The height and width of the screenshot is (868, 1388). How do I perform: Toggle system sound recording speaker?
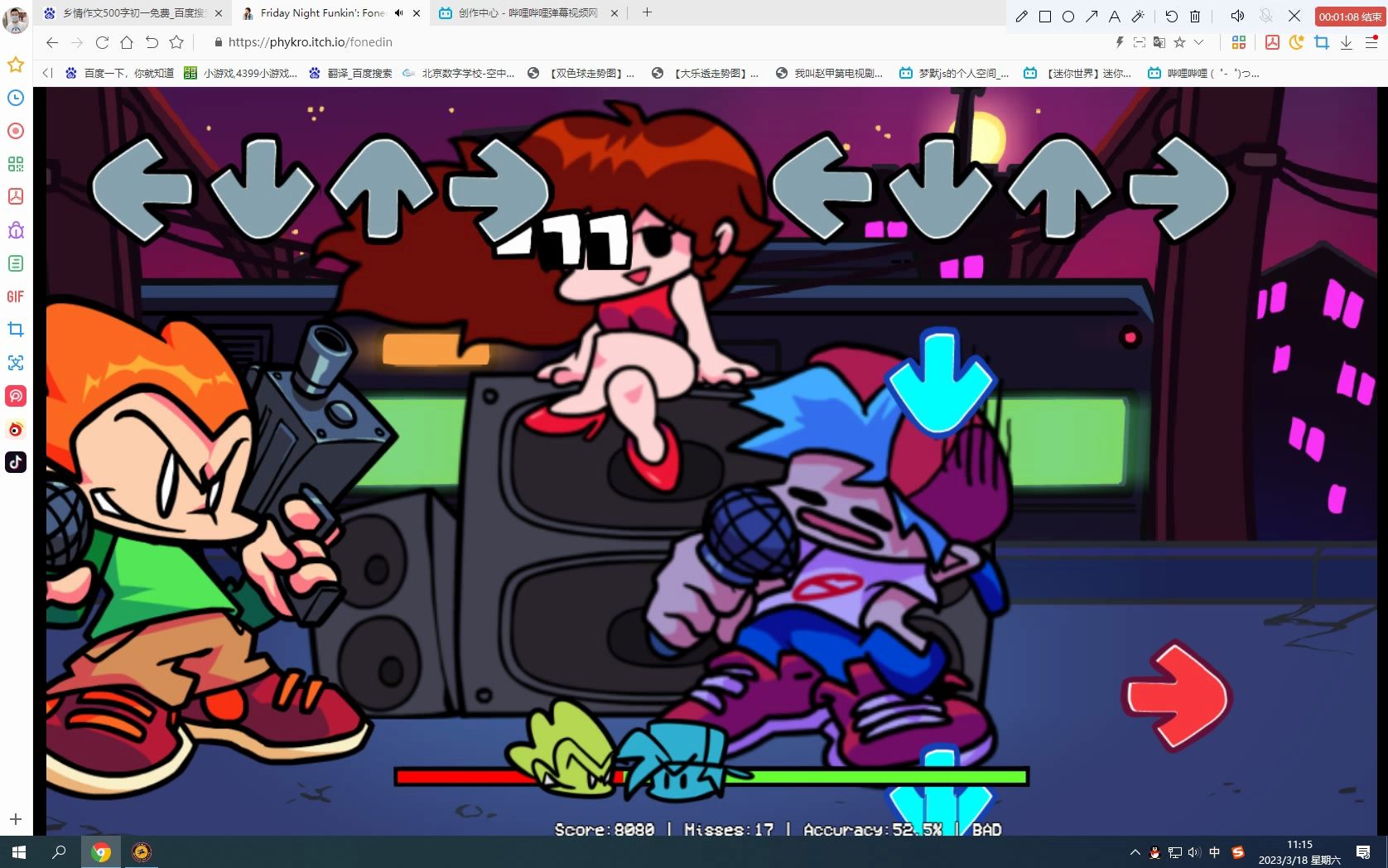(x=1237, y=17)
